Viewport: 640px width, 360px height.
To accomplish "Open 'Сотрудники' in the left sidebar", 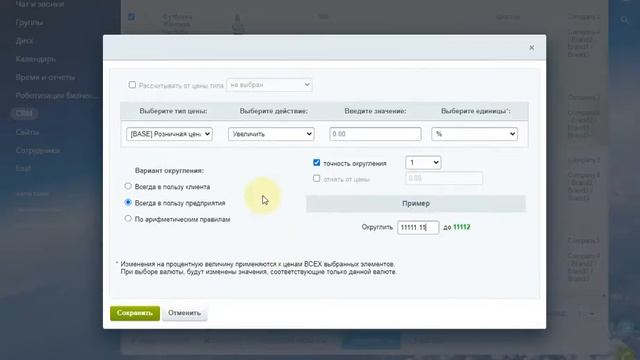I will pos(38,150).
